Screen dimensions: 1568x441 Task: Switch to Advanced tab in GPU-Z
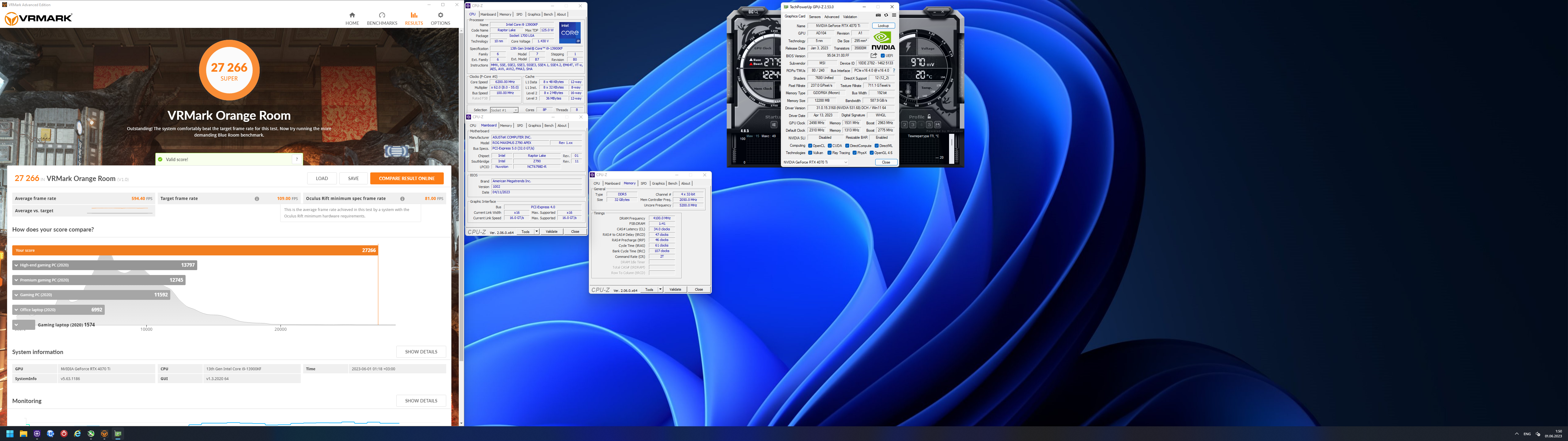[831, 17]
